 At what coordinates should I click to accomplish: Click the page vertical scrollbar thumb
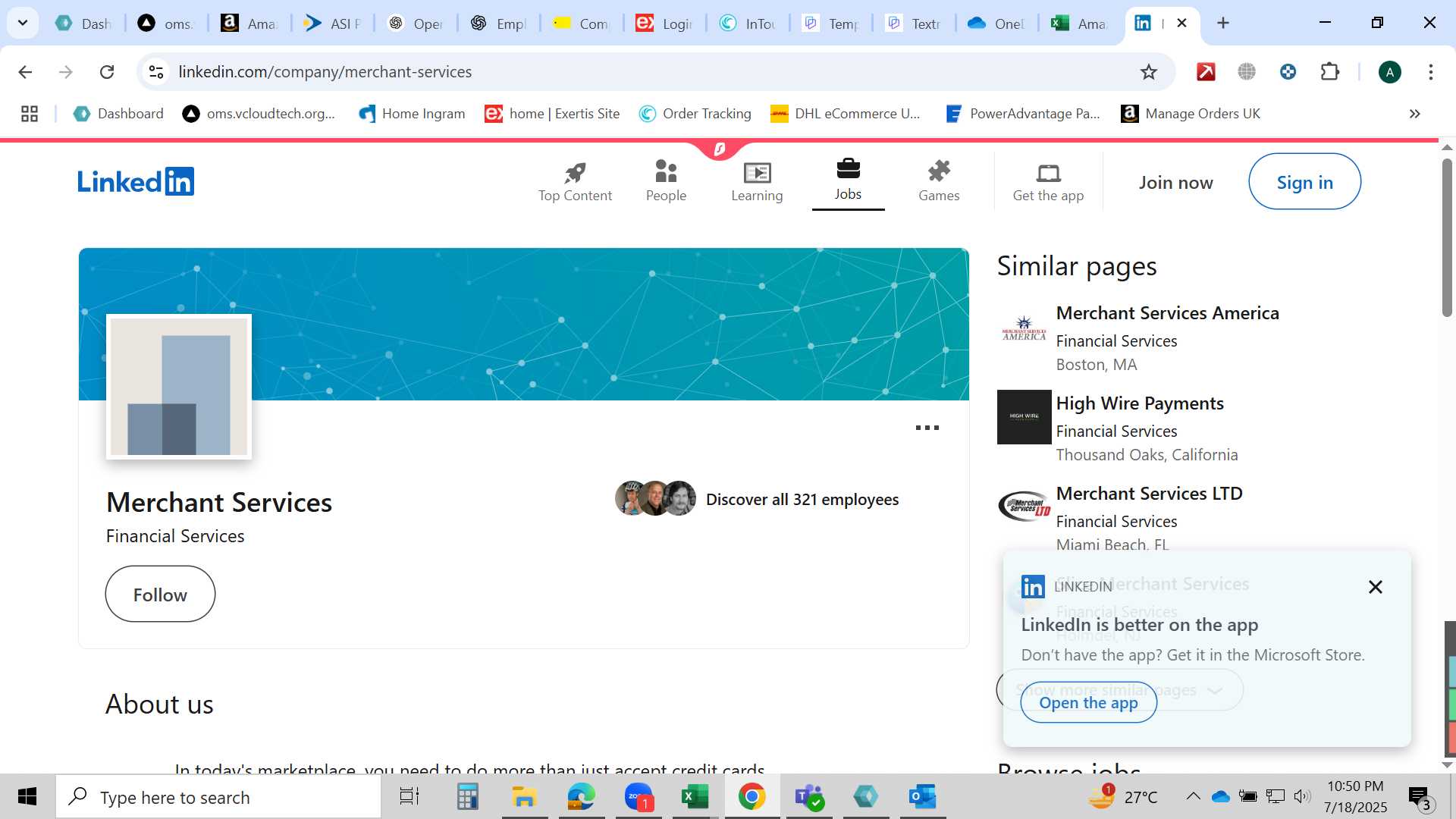pyautogui.click(x=1447, y=237)
